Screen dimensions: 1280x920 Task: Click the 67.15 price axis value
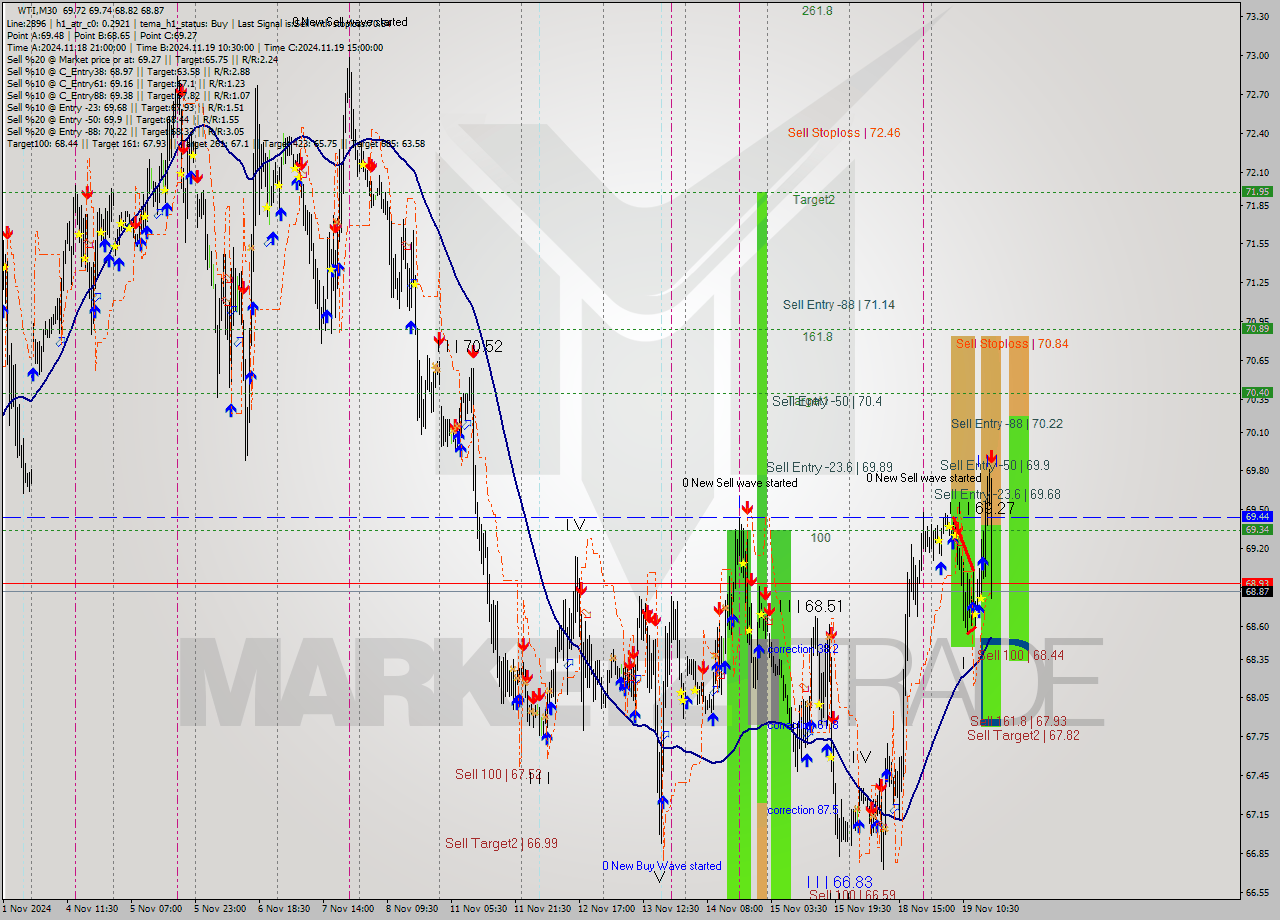(1257, 815)
